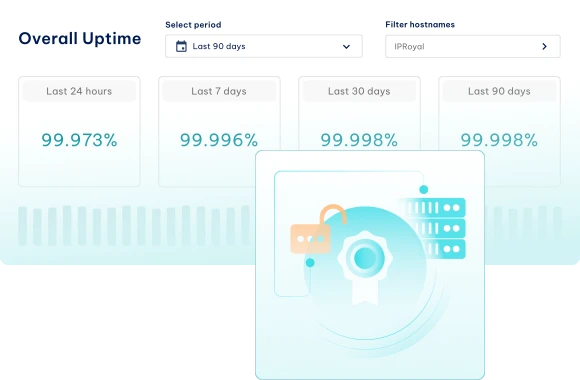
Task: Open hostname filter with right arrow
Action: tap(544, 46)
